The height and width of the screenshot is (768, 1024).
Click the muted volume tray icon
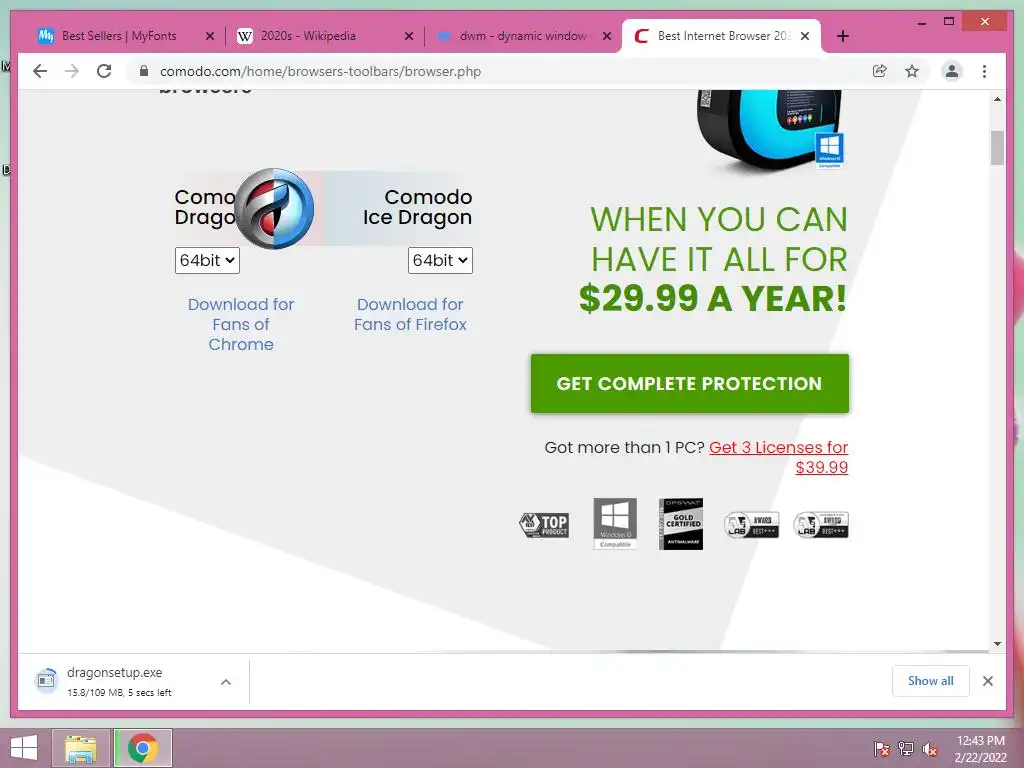click(x=930, y=749)
